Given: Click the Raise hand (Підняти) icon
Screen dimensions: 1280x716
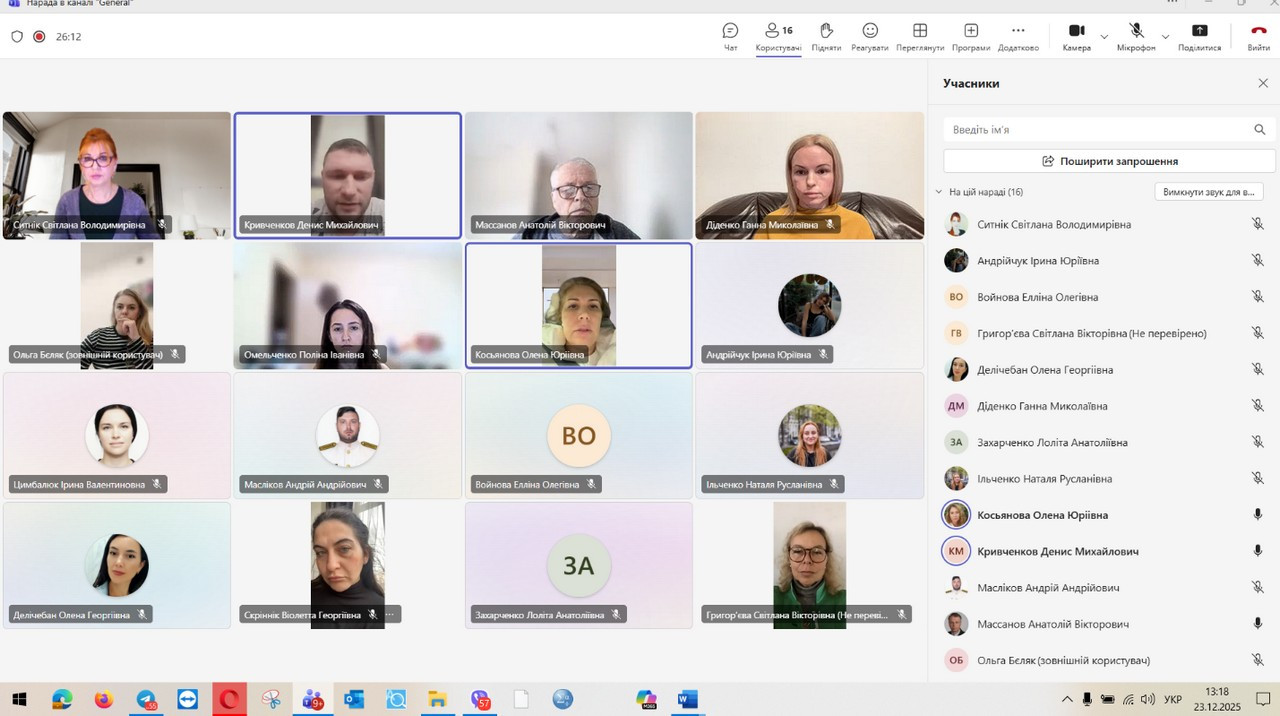Looking at the screenshot, I should point(826,37).
